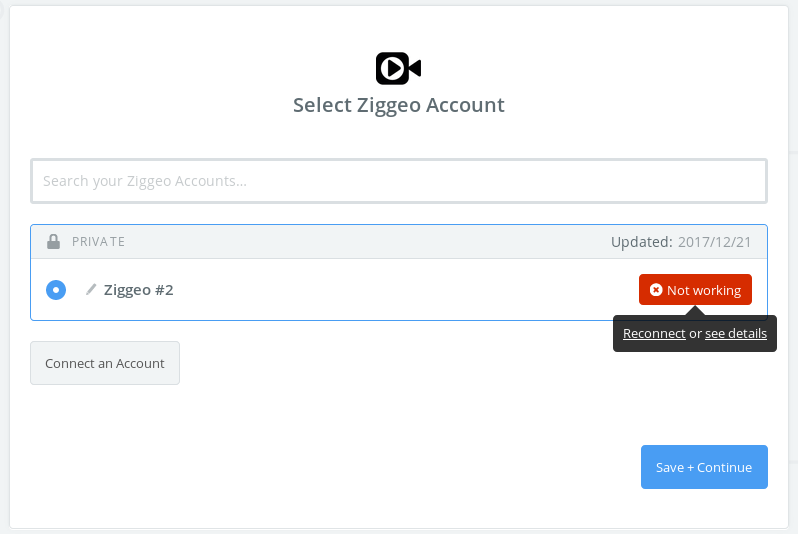Click the Connect an Account button
The image size is (798, 534).
[x=105, y=363]
